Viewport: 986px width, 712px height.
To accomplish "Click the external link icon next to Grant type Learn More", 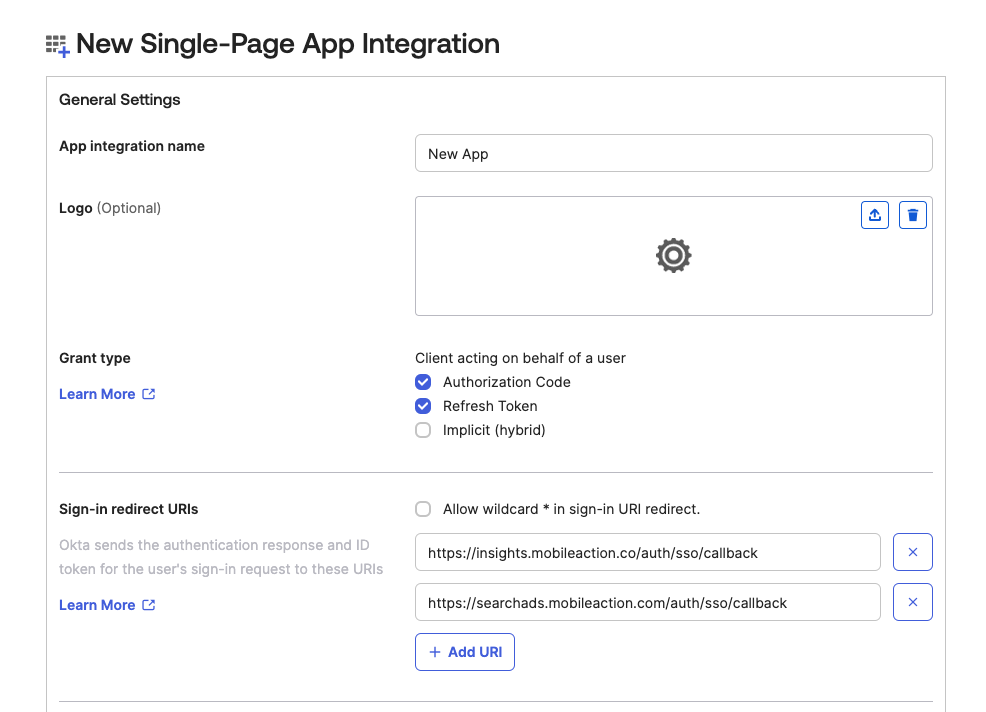I will point(148,393).
